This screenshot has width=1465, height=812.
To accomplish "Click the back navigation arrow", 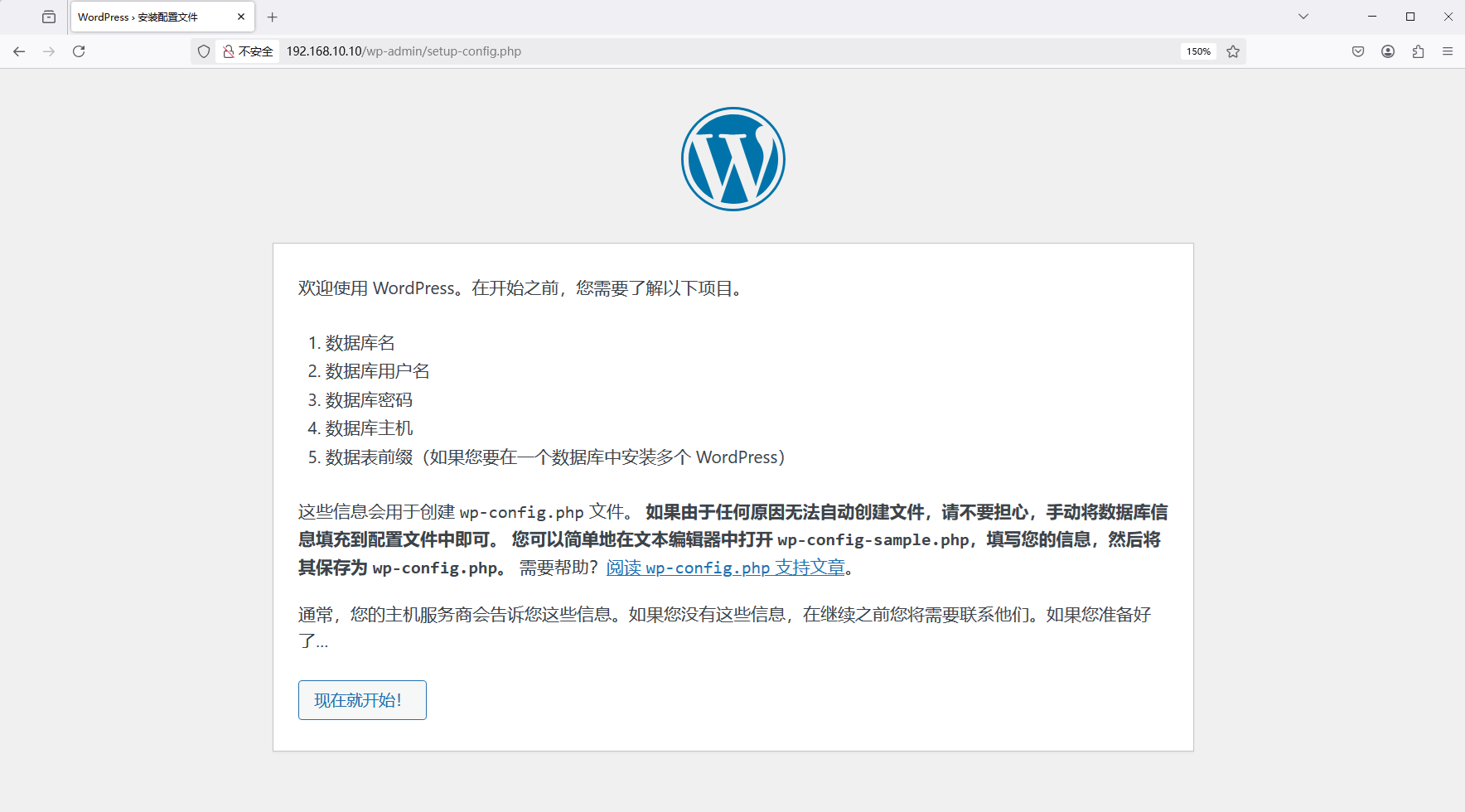I will click(19, 51).
